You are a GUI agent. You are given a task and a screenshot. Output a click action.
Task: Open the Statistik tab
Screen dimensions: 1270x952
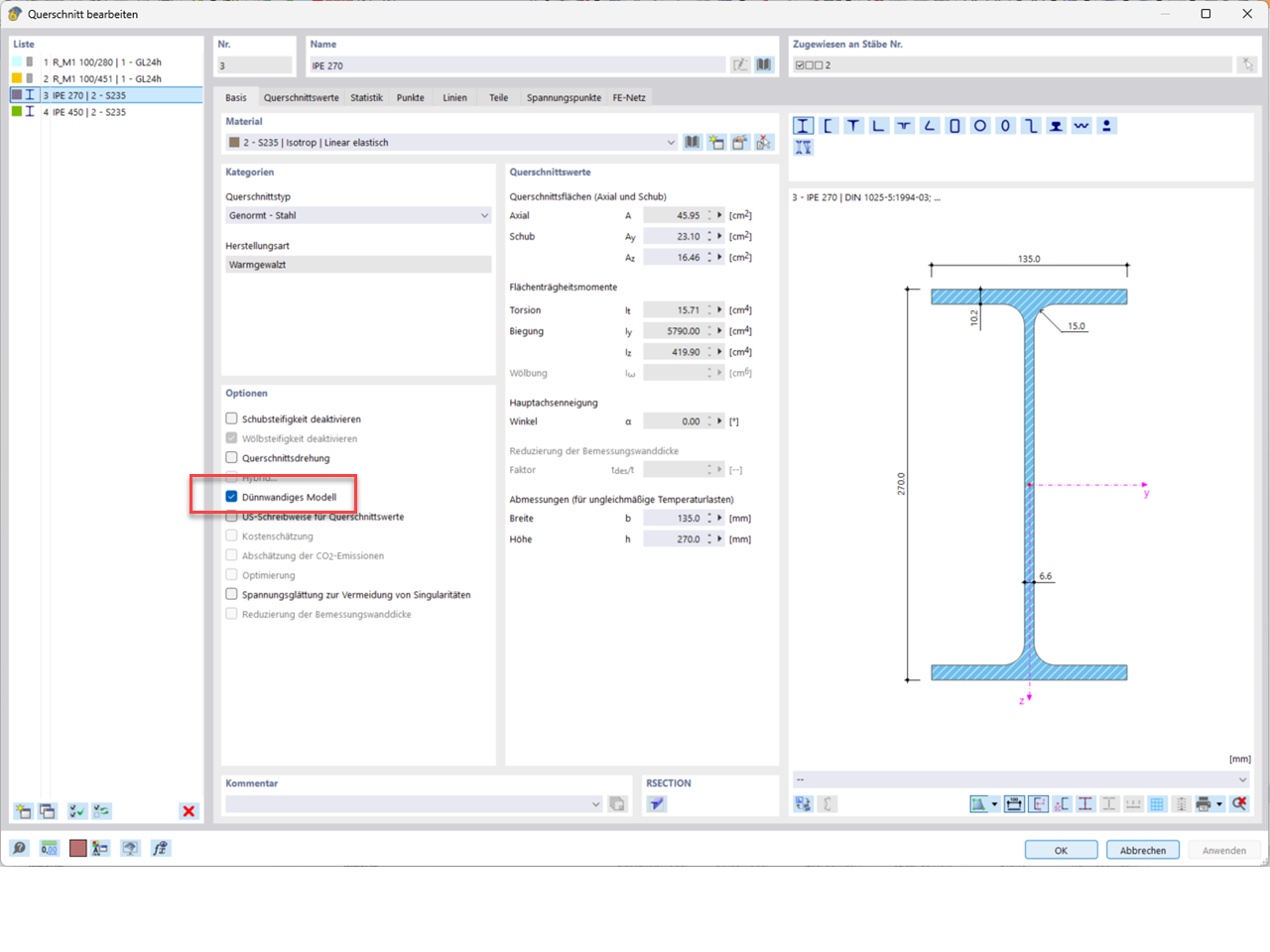point(366,97)
